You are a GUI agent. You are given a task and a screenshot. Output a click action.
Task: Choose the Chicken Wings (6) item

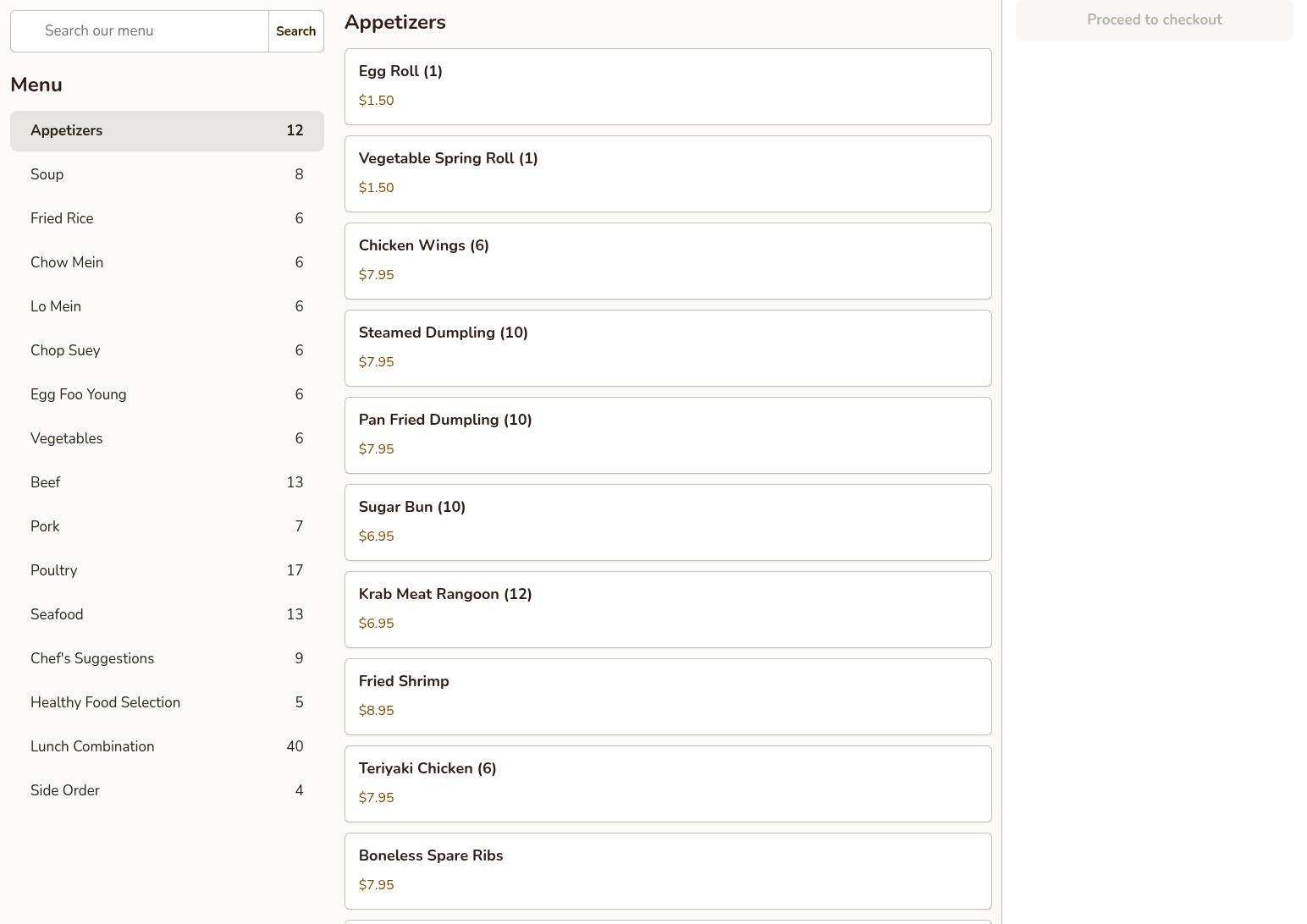coord(667,261)
